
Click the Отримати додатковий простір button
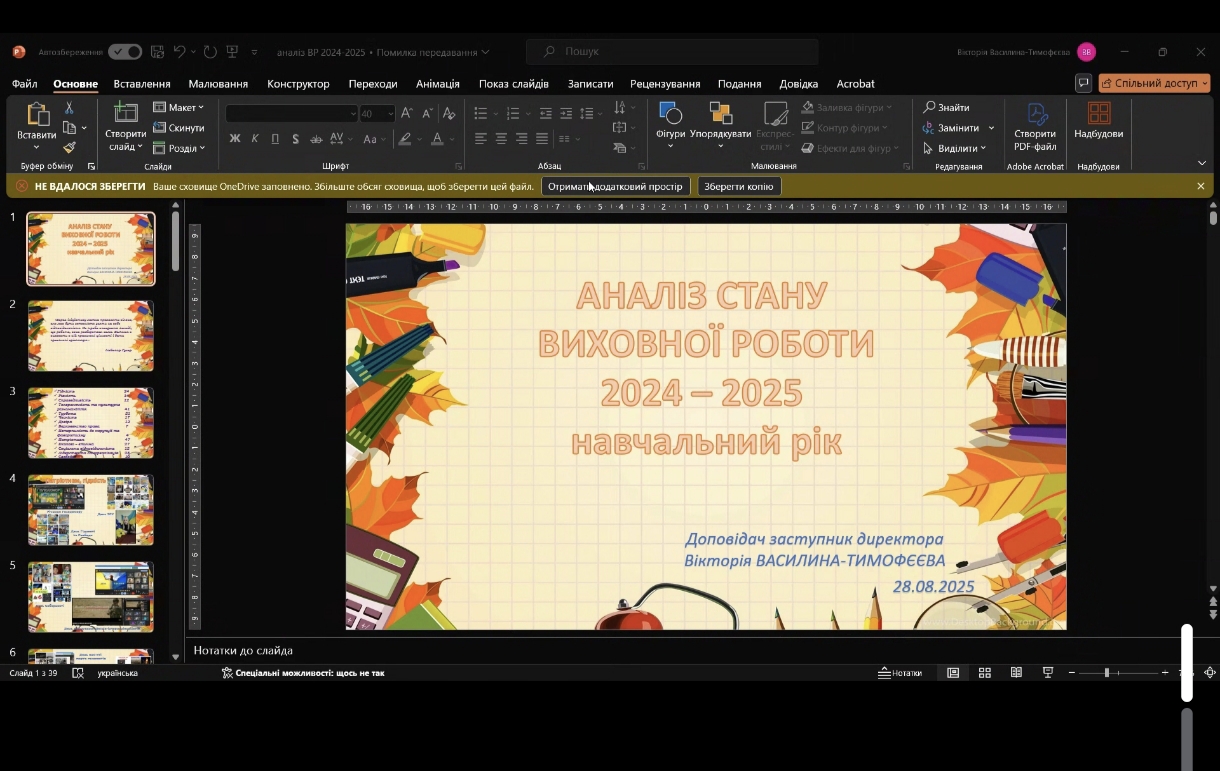click(615, 187)
